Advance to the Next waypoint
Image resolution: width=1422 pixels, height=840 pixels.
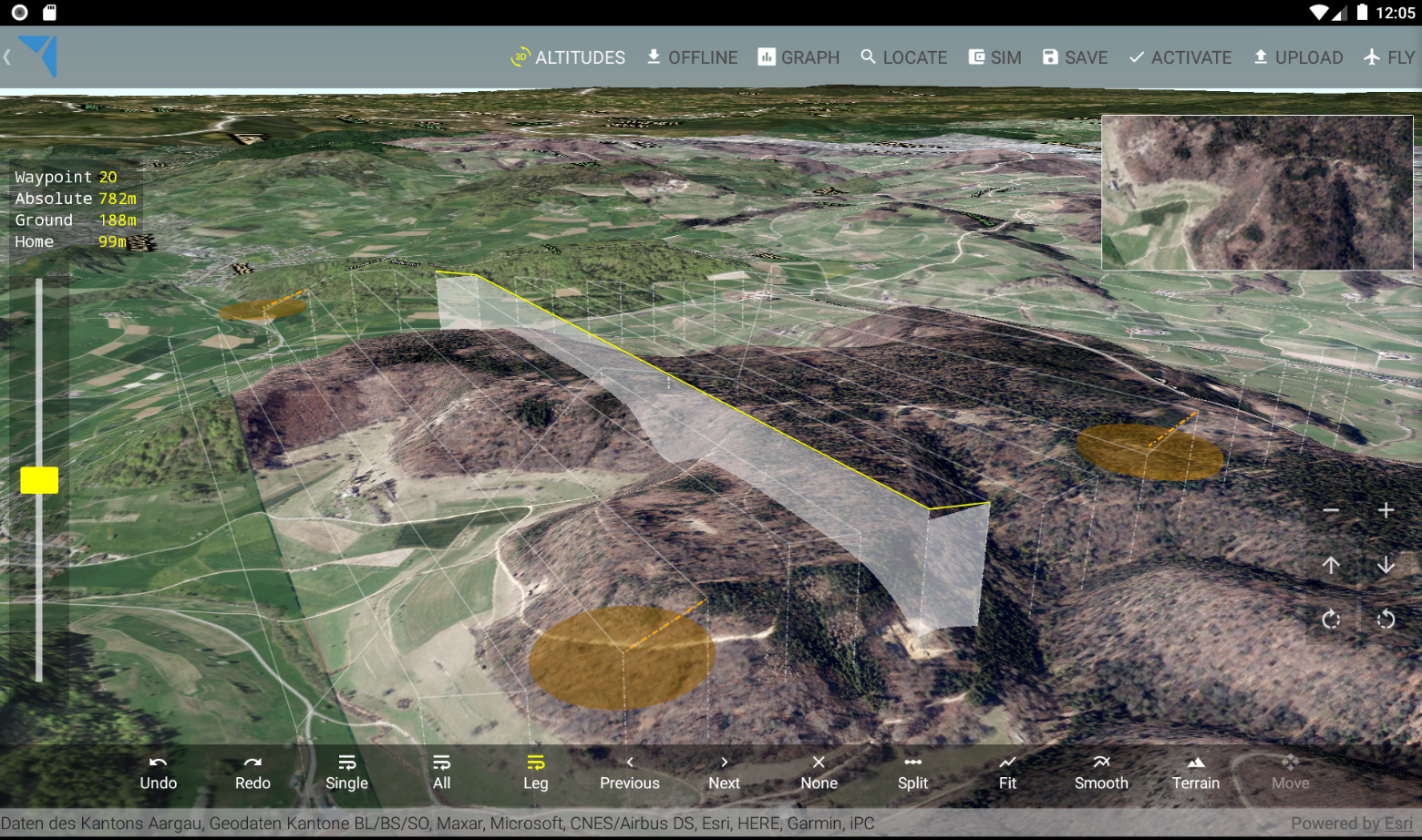[x=724, y=773]
